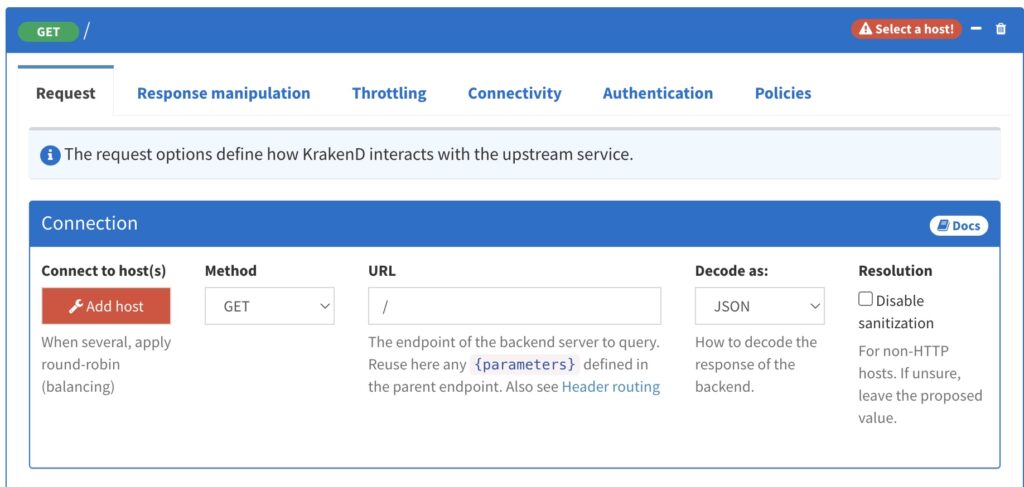Click the wrench icon on Add host
The width and height of the screenshot is (1024, 487).
[76, 306]
